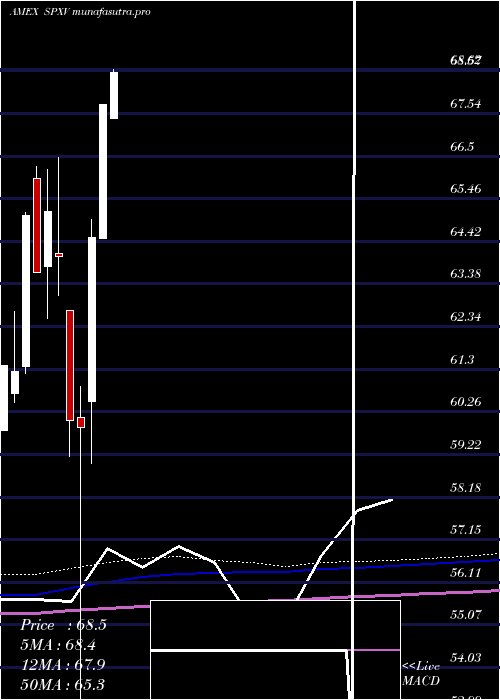Image resolution: width=500 pixels, height=700 pixels.
Task: Click the topmost white candlestick near 68.62
Action: tap(114, 94)
